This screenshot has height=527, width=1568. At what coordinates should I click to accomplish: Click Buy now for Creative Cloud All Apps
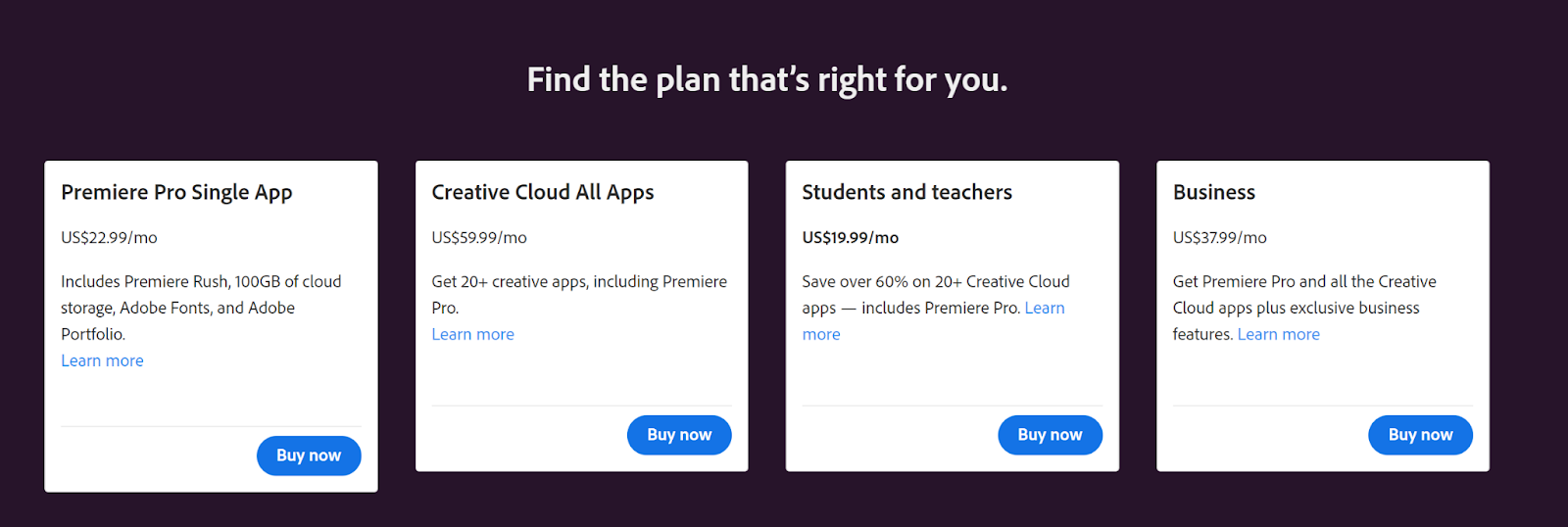pyautogui.click(x=679, y=435)
